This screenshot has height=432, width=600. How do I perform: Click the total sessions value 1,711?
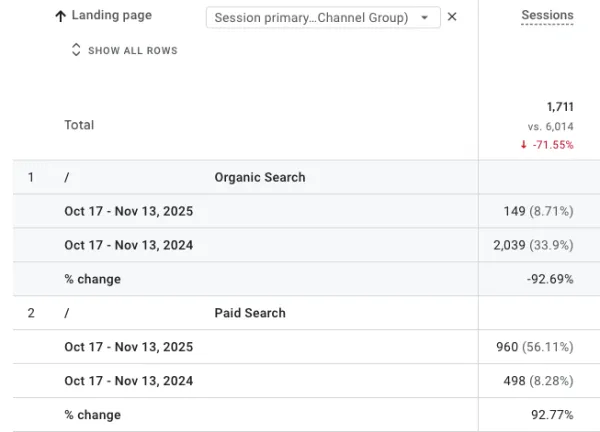click(560, 107)
